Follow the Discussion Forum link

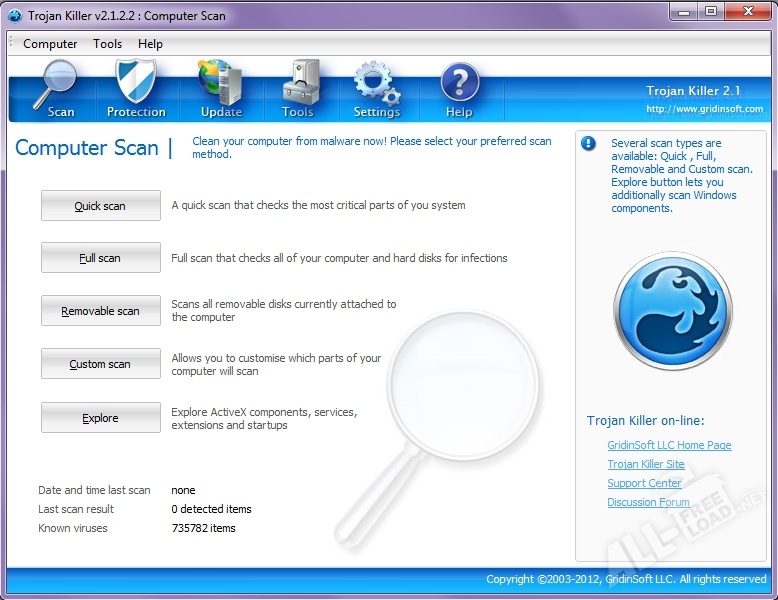648,503
